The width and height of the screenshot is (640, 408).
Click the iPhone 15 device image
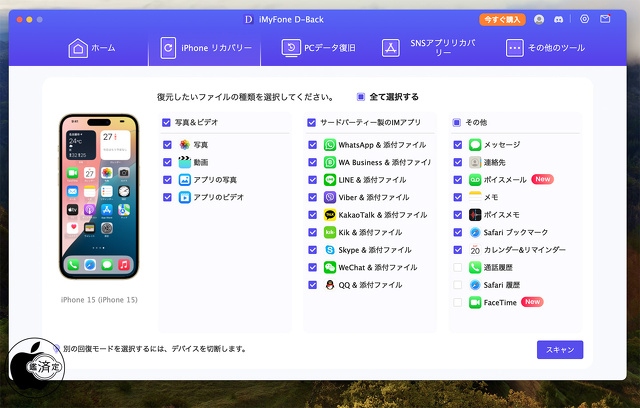(99, 197)
